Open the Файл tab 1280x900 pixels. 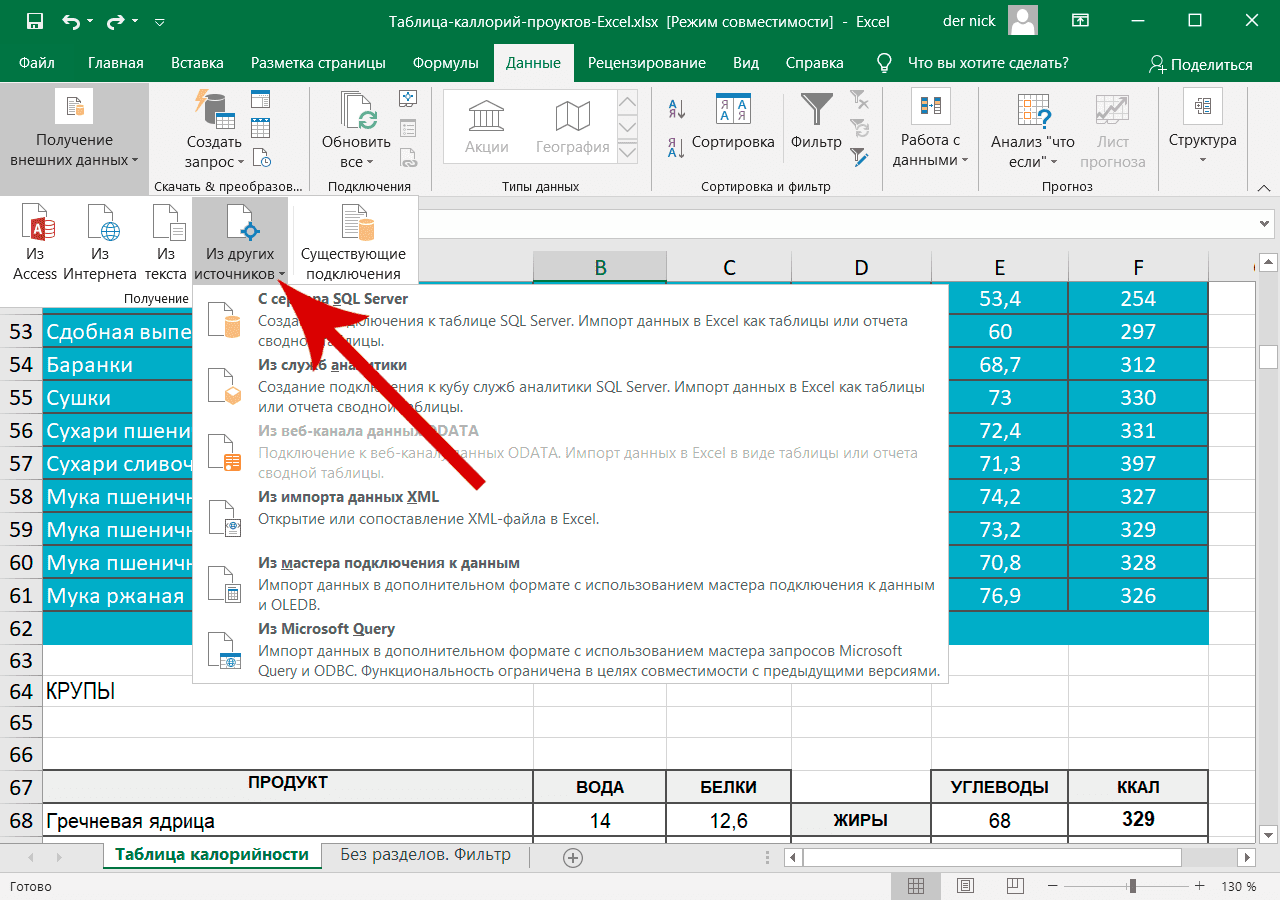pyautogui.click(x=37, y=63)
